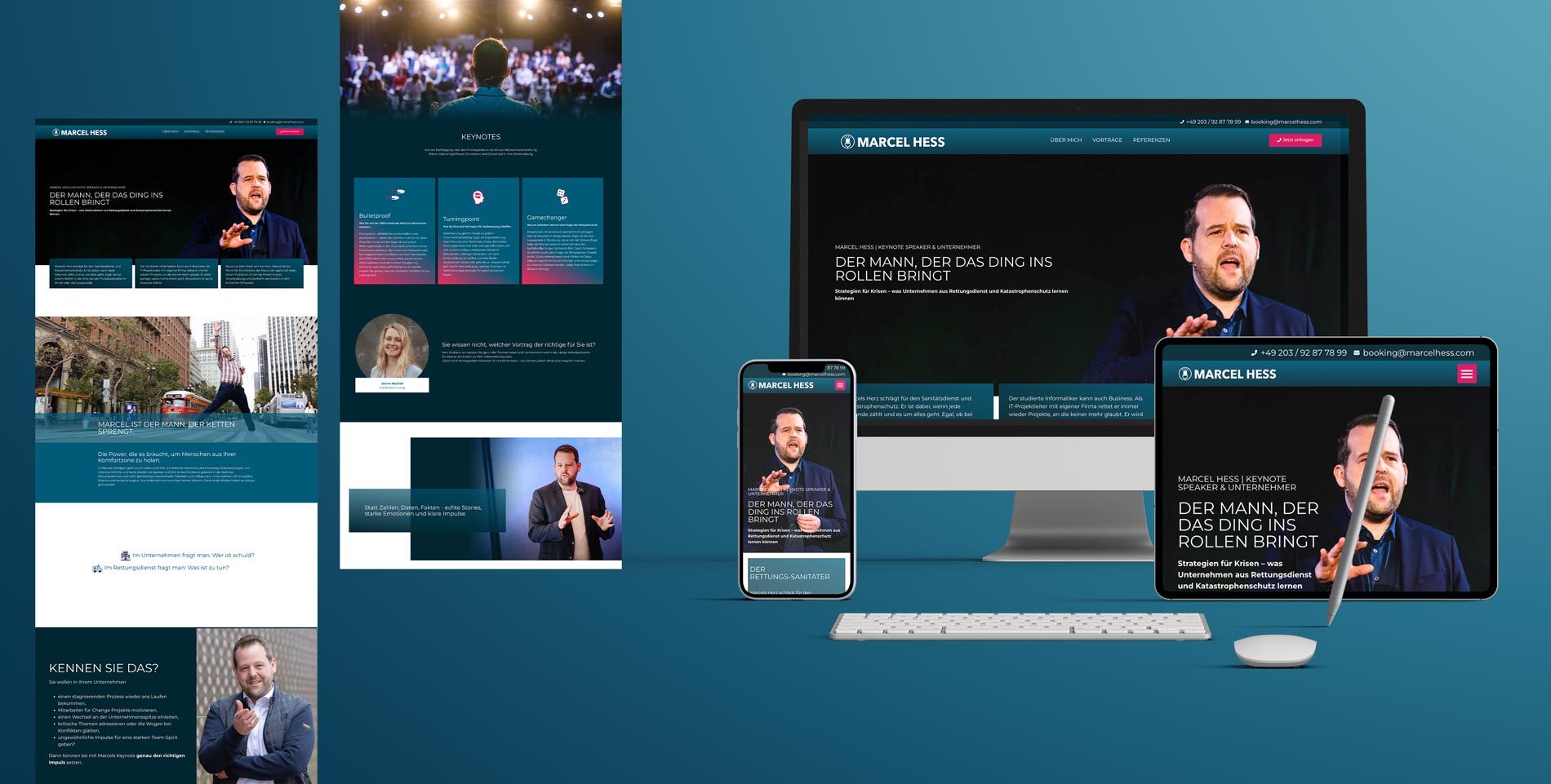Image resolution: width=1551 pixels, height=784 pixels.
Task: Click 'Im Rettungsdienst fragt man: Was ist zu tun?'
Action: click(167, 568)
